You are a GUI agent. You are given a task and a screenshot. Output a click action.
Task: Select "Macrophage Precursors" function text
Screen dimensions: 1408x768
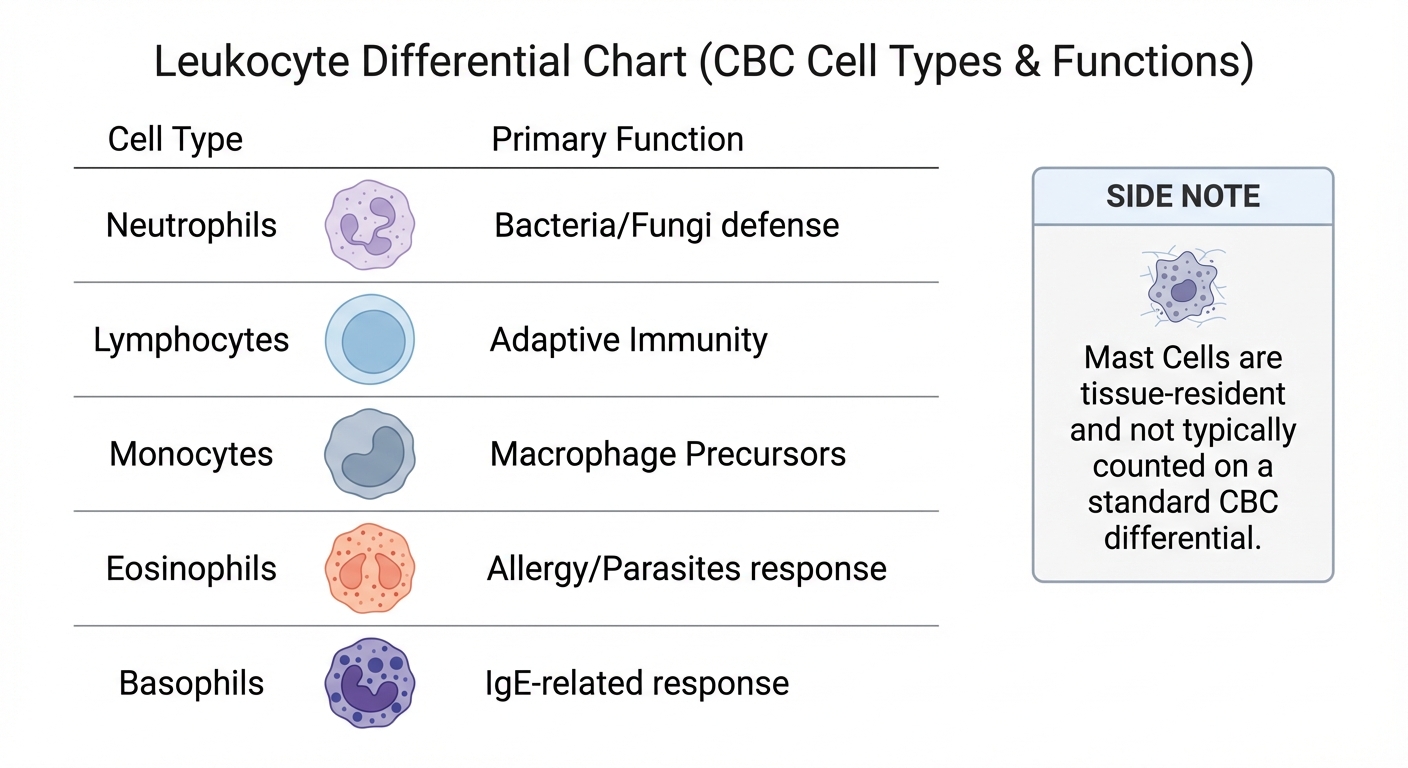pyautogui.click(x=668, y=454)
